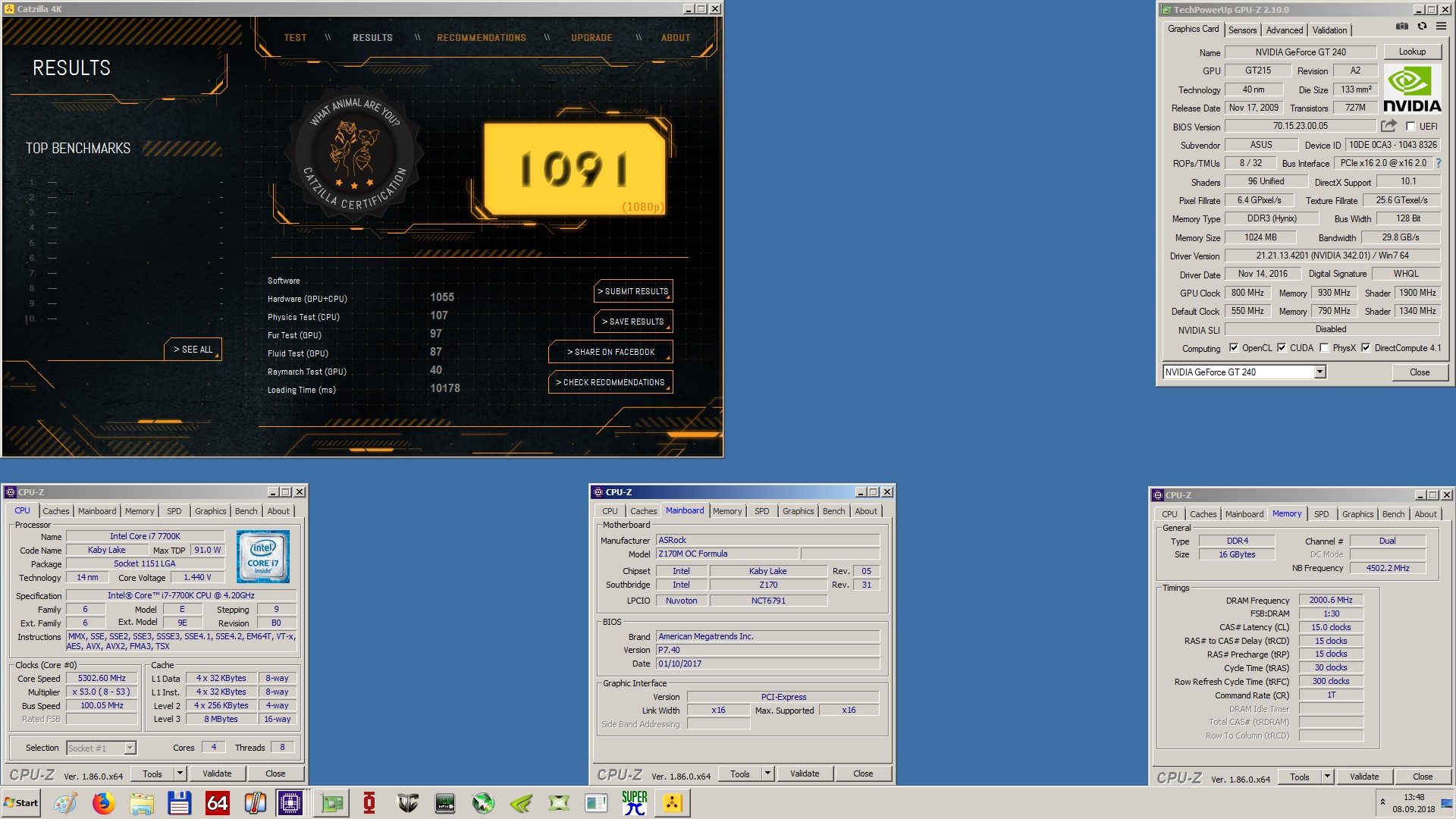The height and width of the screenshot is (819, 1456).
Task: Open the UPGRADE tab in Catzilla
Action: coord(591,38)
